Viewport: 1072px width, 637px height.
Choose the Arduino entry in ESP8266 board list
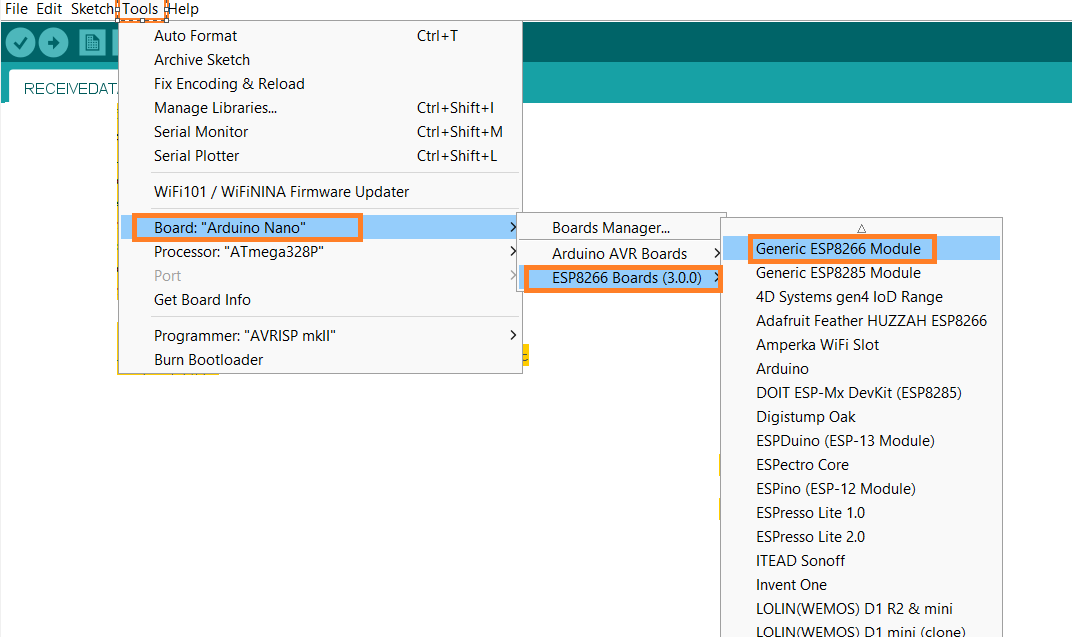tap(861, 368)
